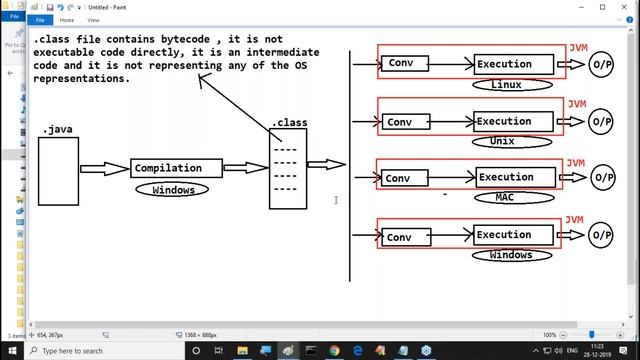Click the selection size icon in status bar
Screen dimensions: 640x360
coord(106,335)
